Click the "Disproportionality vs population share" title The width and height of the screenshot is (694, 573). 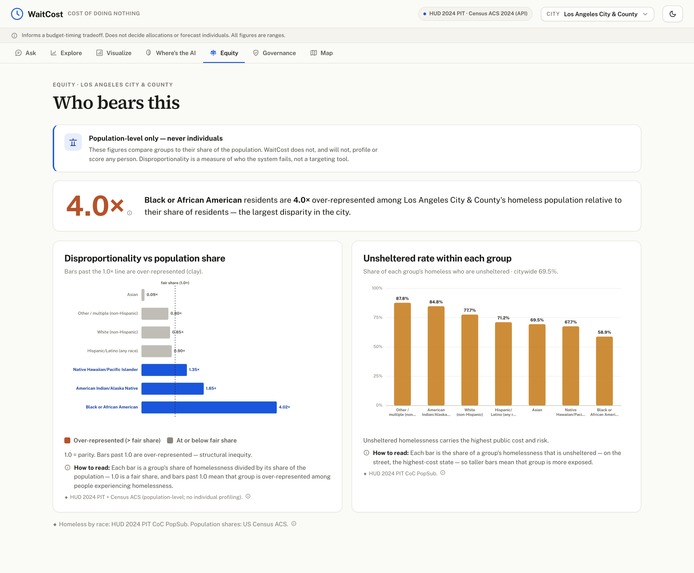pyautogui.click(x=145, y=258)
